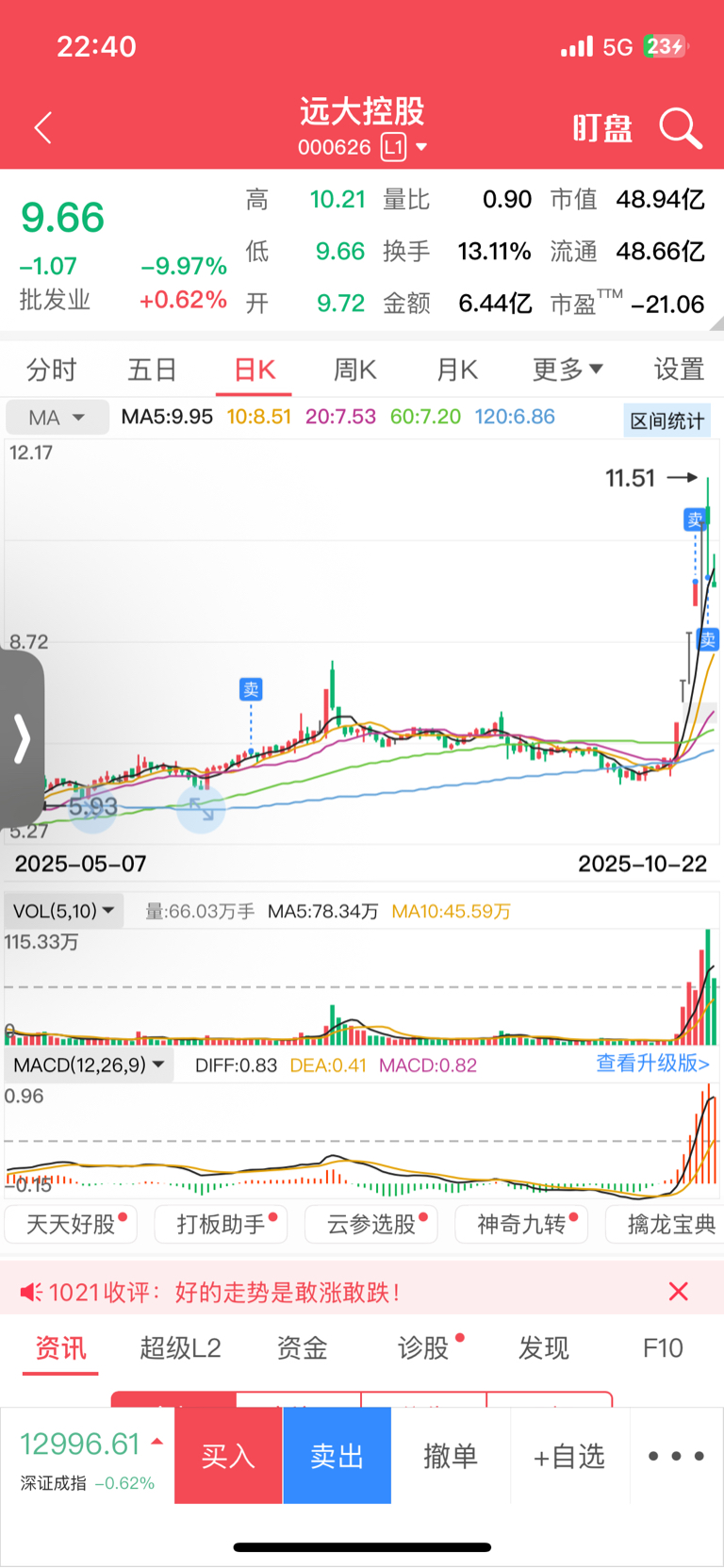Switch to the F10 tab
Screen dimensions: 724x1568
point(663,1348)
